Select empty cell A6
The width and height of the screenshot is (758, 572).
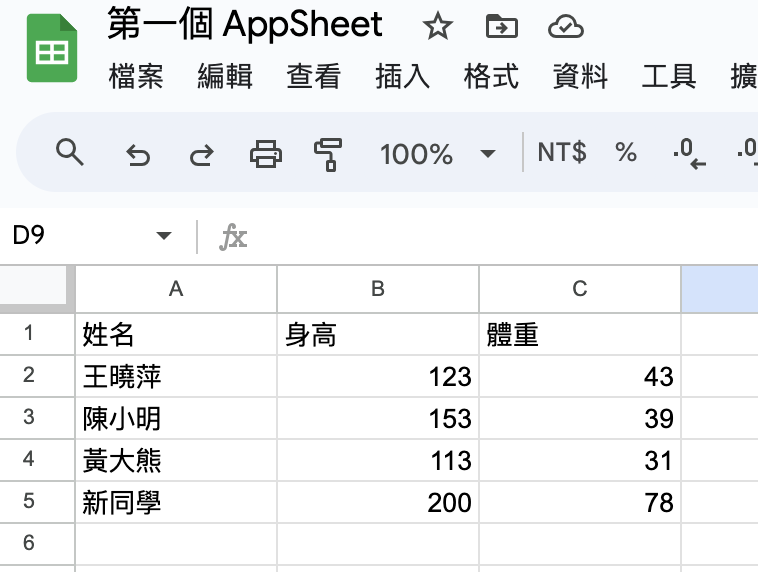(x=176, y=543)
